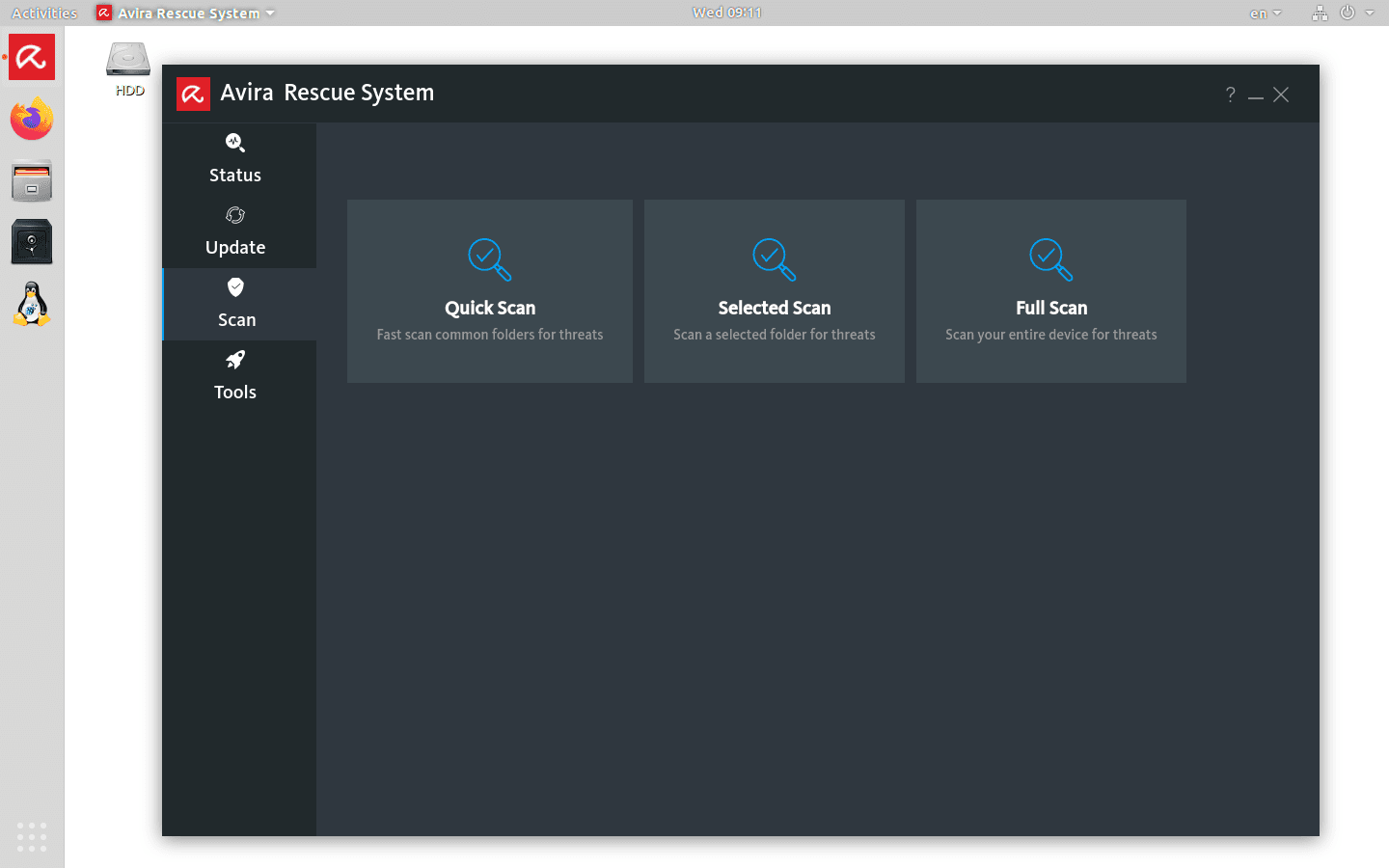Show the applications grid
The height and width of the screenshot is (868, 1389).
(32, 836)
